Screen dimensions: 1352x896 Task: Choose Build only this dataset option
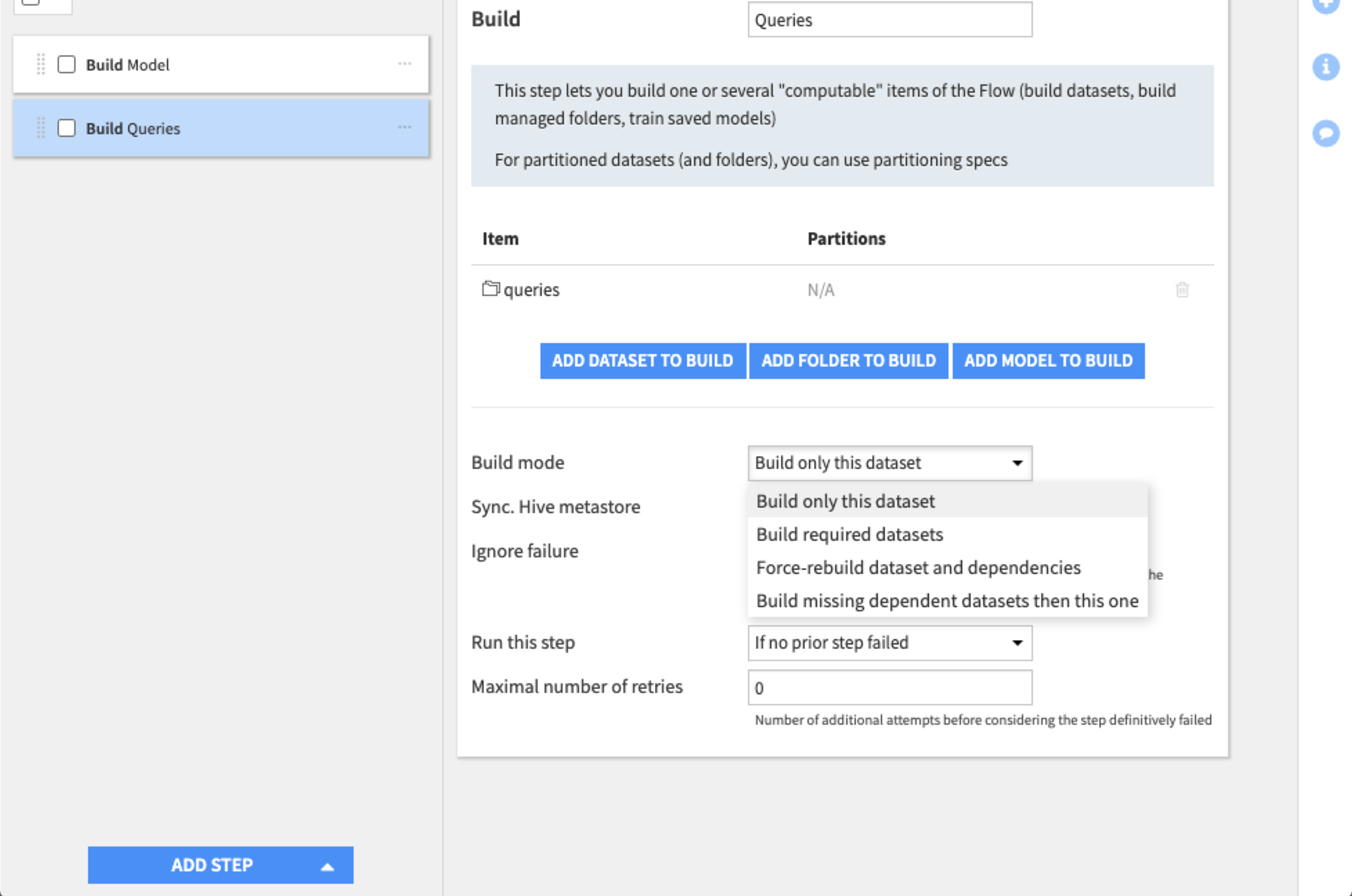[948, 501]
